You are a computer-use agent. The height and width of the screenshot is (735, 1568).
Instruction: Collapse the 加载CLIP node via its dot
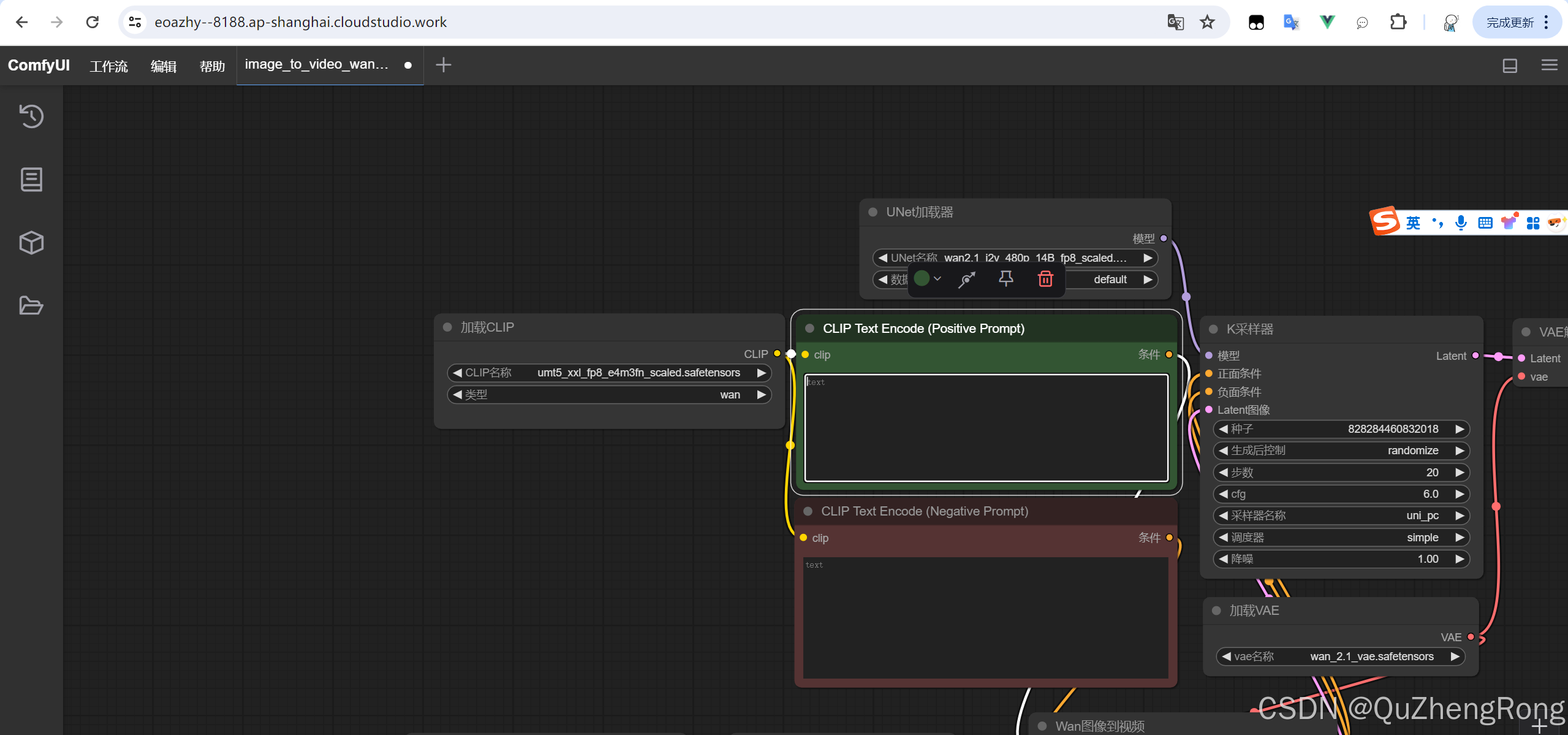(x=447, y=327)
